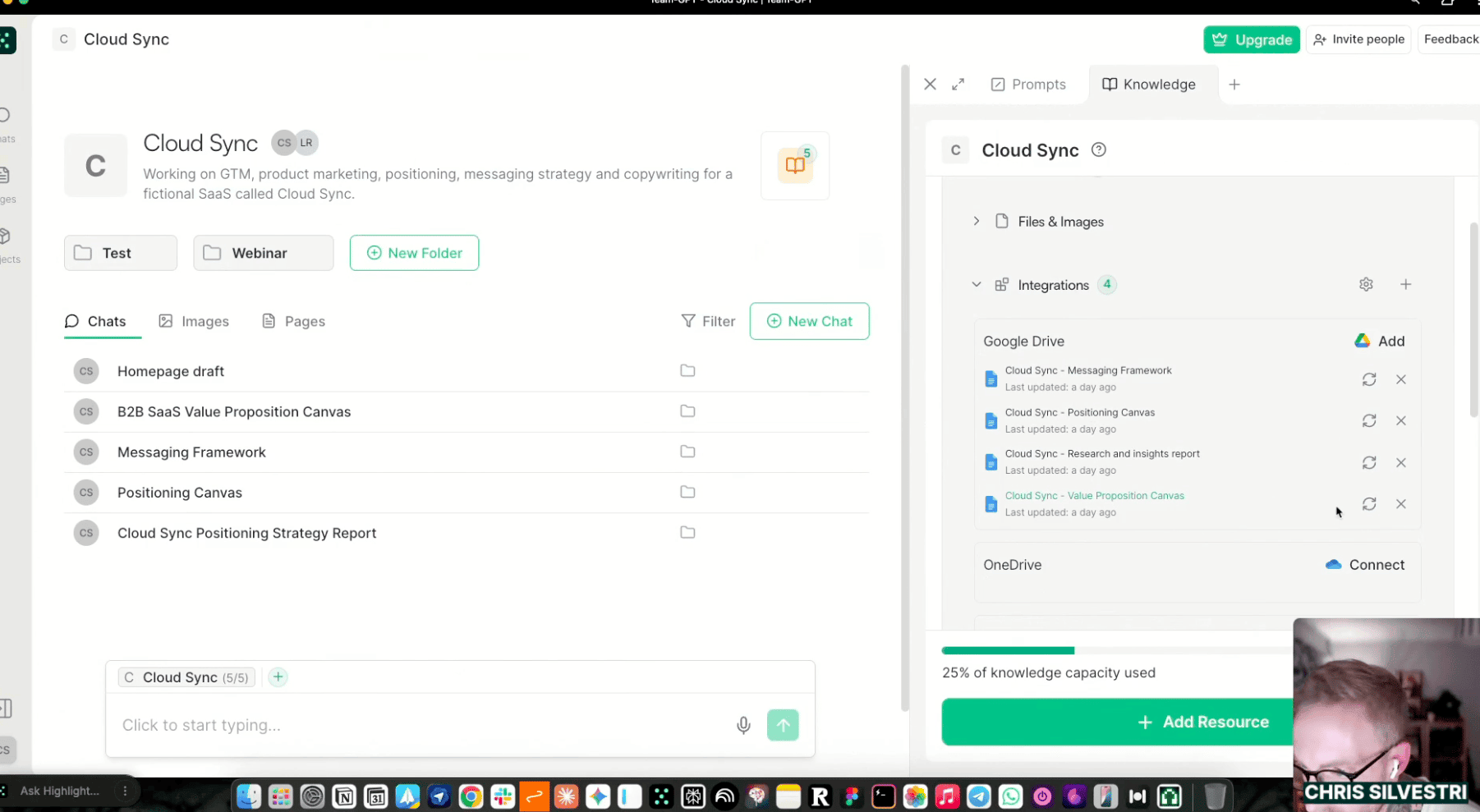The height and width of the screenshot is (812, 1480).
Task: Switch to the Prompts tab
Action: 1028,85
